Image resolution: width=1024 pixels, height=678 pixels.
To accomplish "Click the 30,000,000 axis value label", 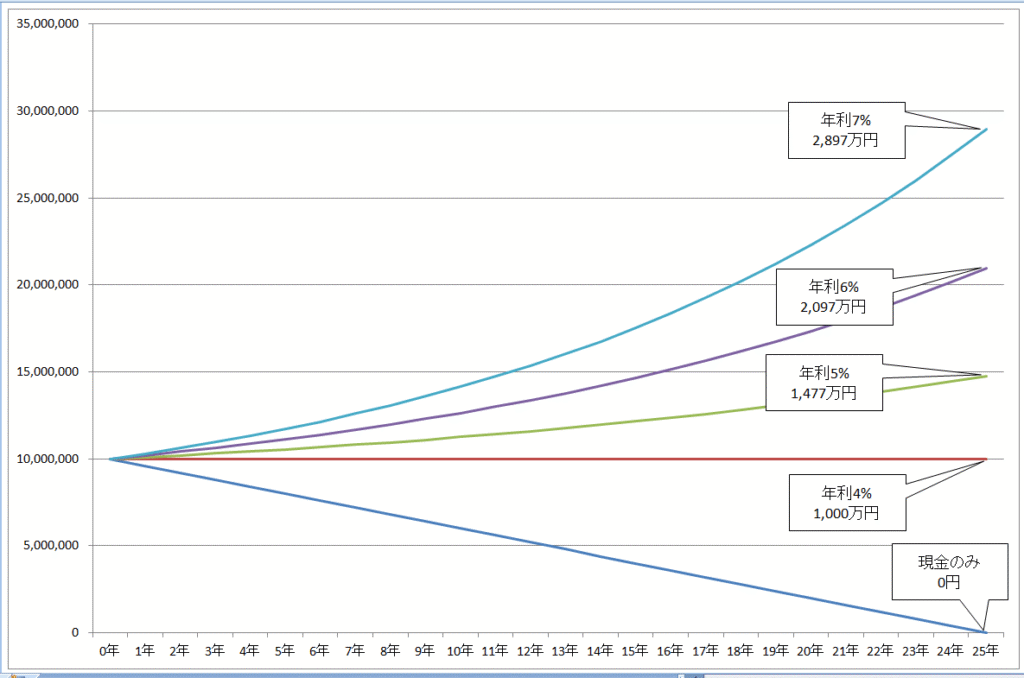I will coord(45,111).
